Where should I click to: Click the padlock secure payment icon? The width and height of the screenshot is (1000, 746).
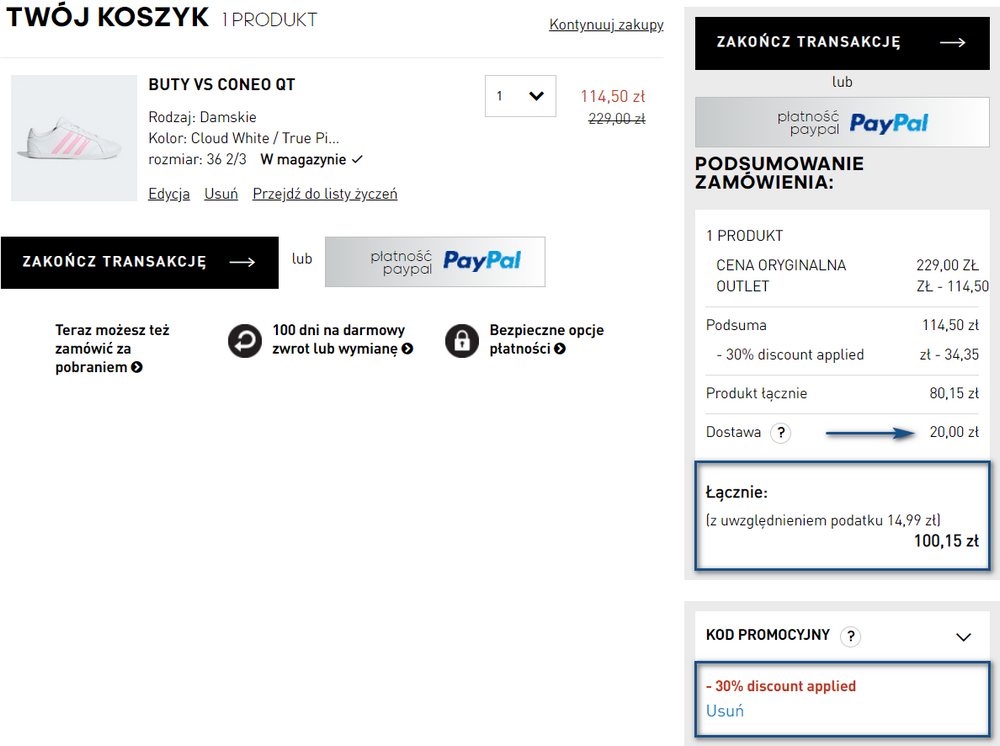pyautogui.click(x=462, y=340)
